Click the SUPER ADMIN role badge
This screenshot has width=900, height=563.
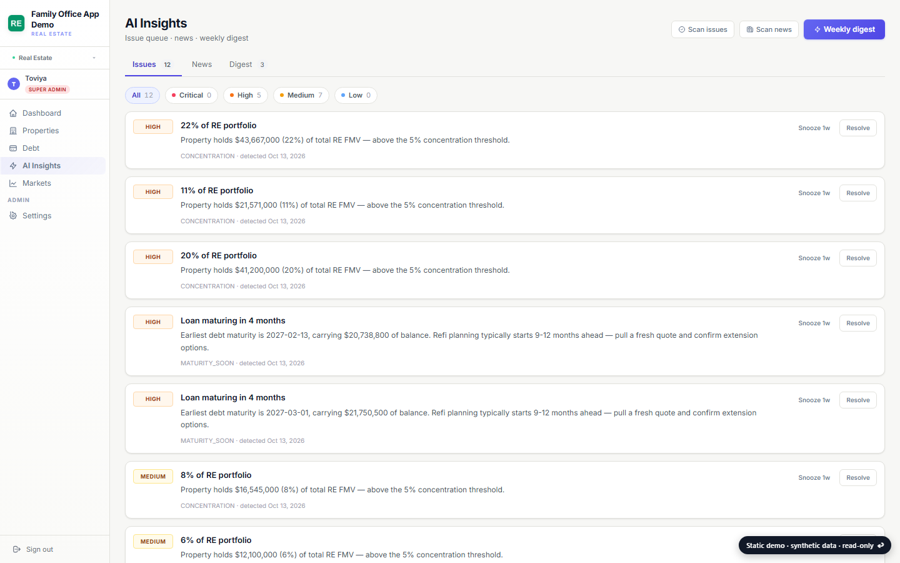47,90
